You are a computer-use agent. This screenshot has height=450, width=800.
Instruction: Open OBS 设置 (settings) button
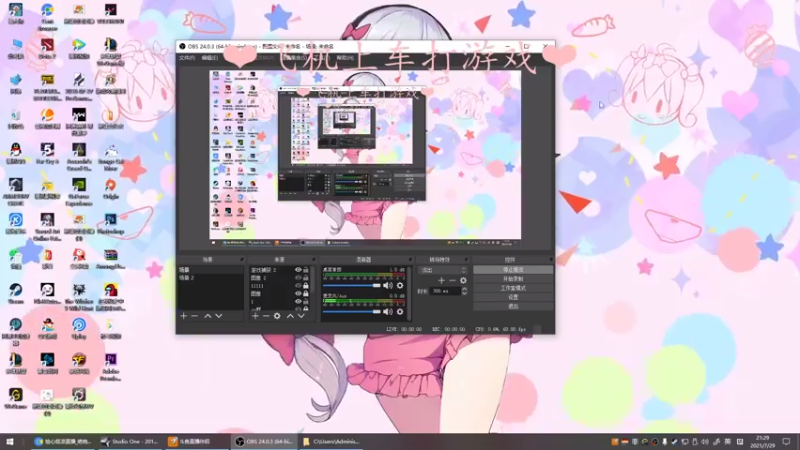(513, 297)
